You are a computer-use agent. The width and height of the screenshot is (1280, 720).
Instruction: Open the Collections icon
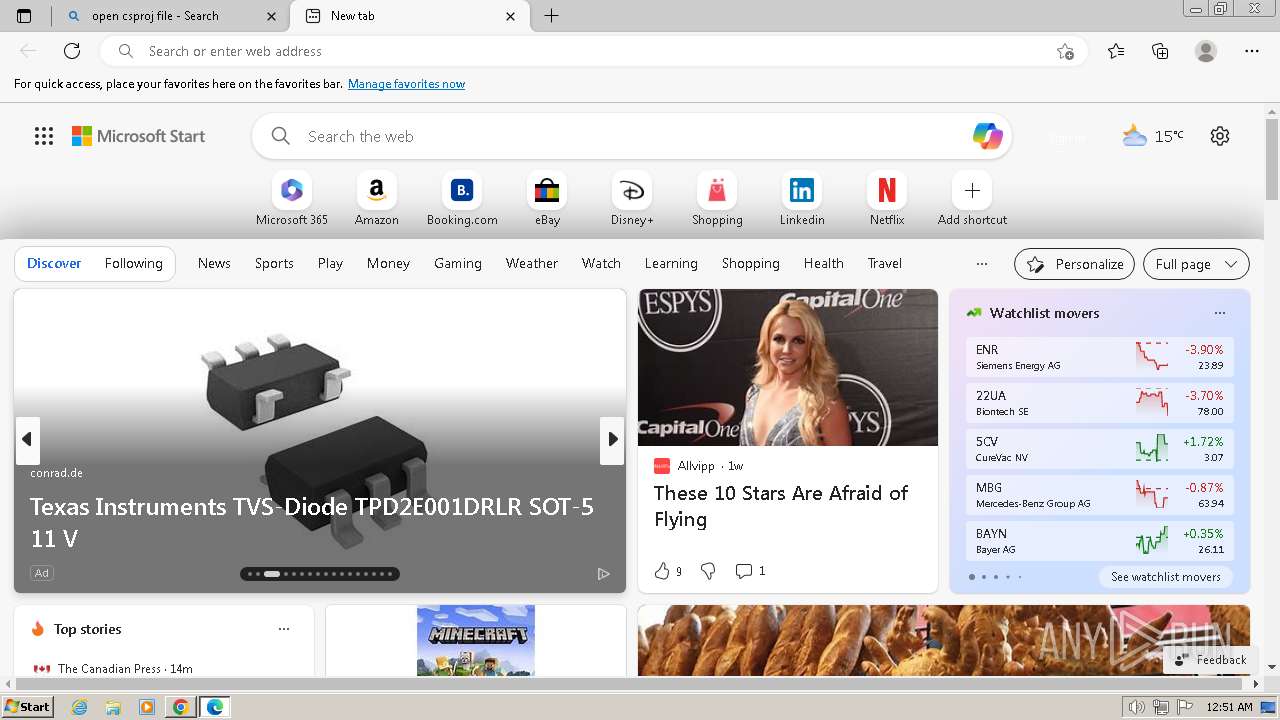(x=1160, y=51)
